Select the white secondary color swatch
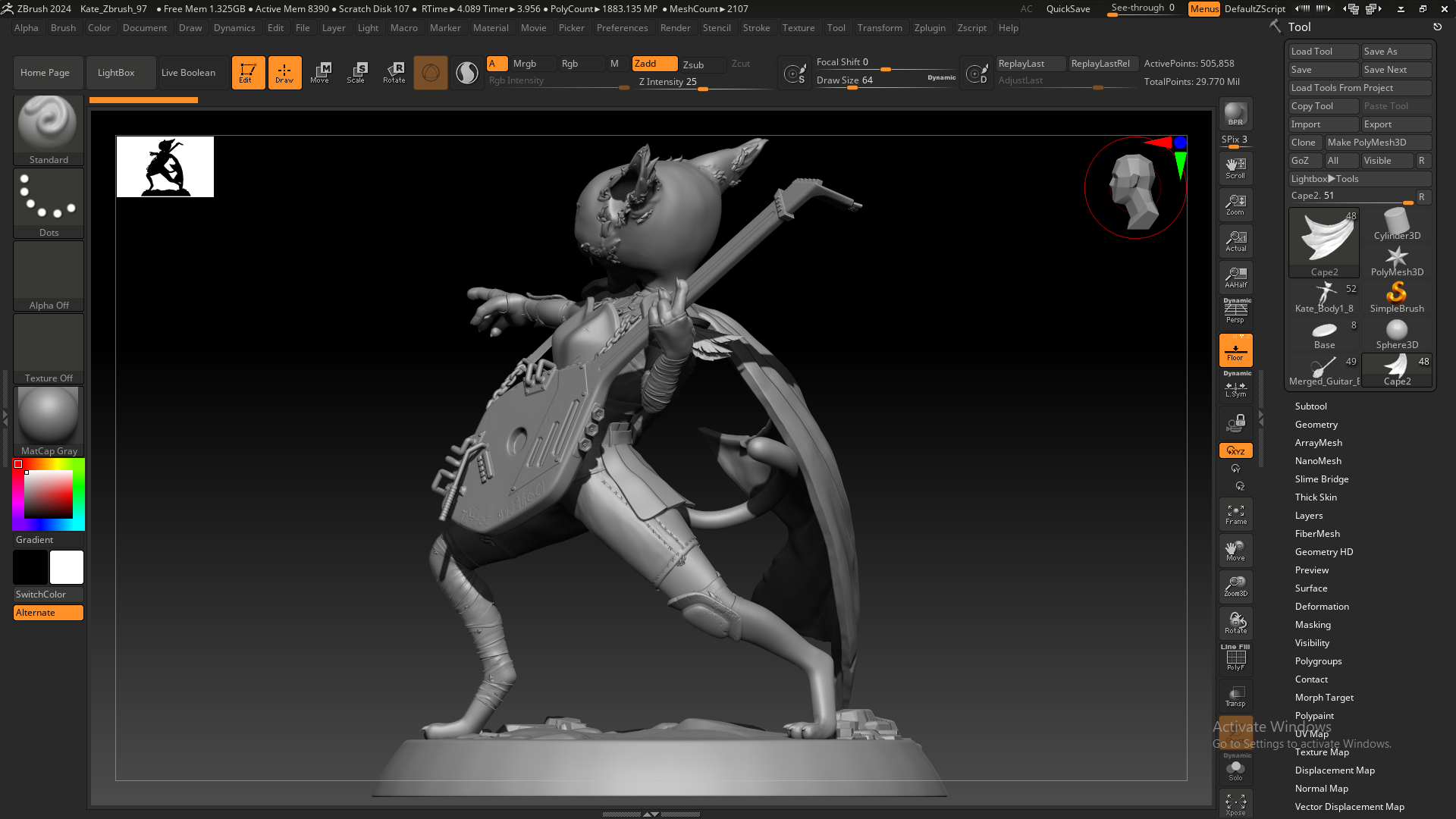This screenshot has height=819, width=1456. pyautogui.click(x=67, y=567)
